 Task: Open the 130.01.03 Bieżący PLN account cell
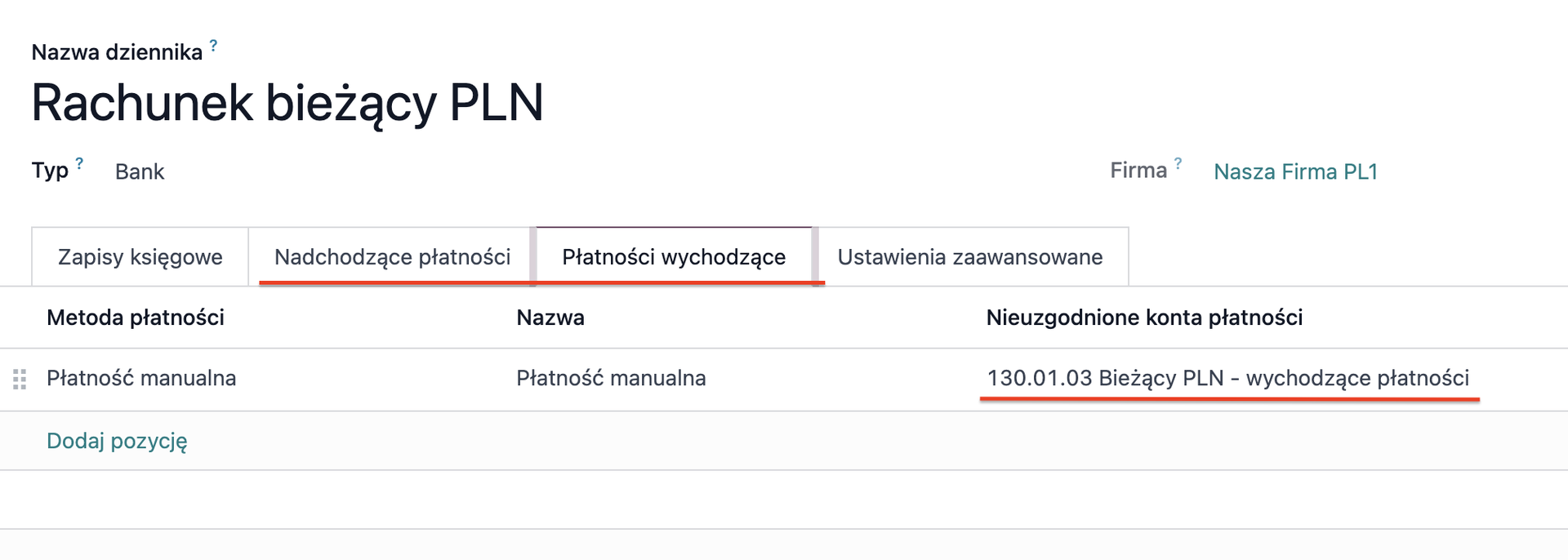point(1227,378)
